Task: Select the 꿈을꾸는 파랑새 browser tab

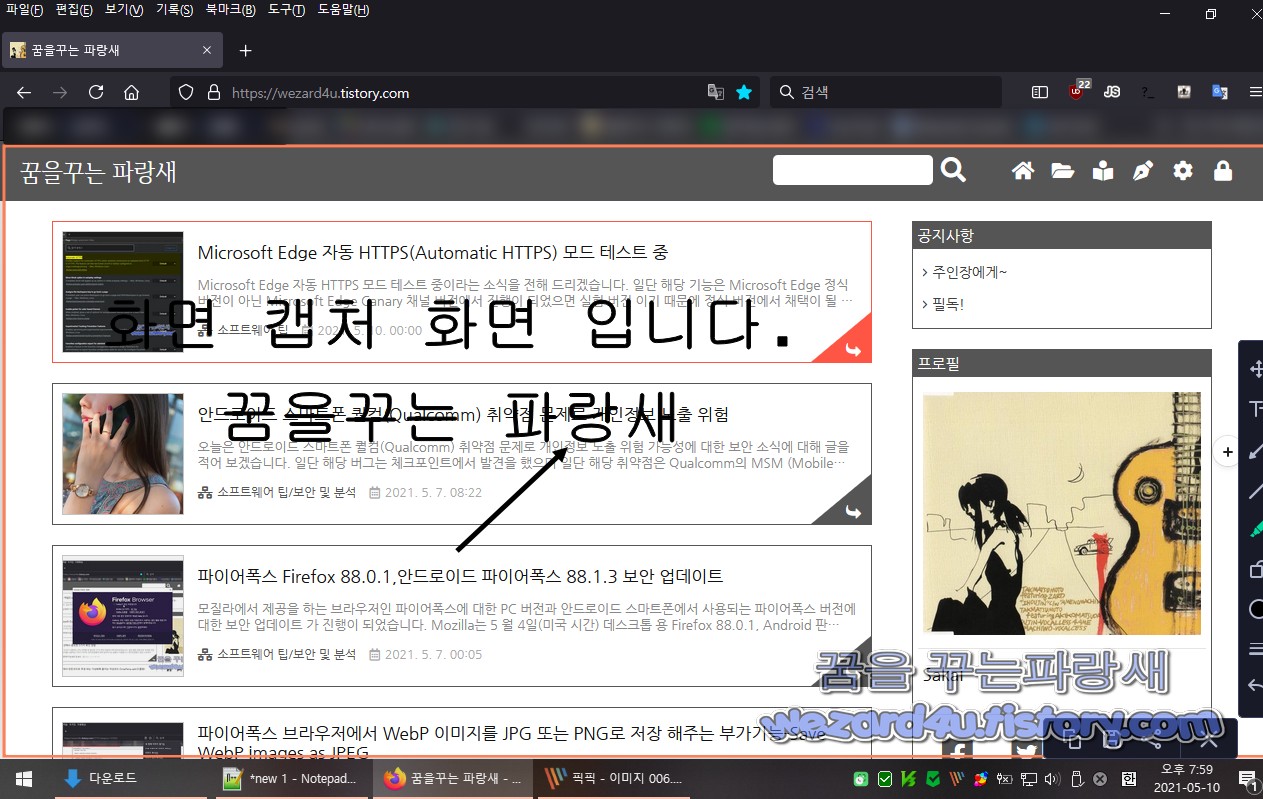Action: pyautogui.click(x=112, y=50)
